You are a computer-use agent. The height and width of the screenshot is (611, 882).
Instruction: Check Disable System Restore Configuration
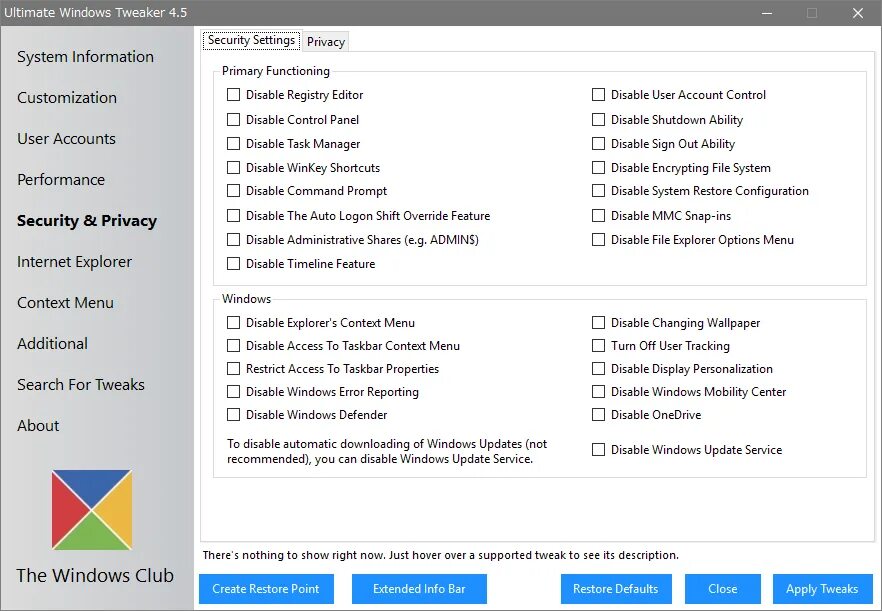pyautogui.click(x=598, y=191)
